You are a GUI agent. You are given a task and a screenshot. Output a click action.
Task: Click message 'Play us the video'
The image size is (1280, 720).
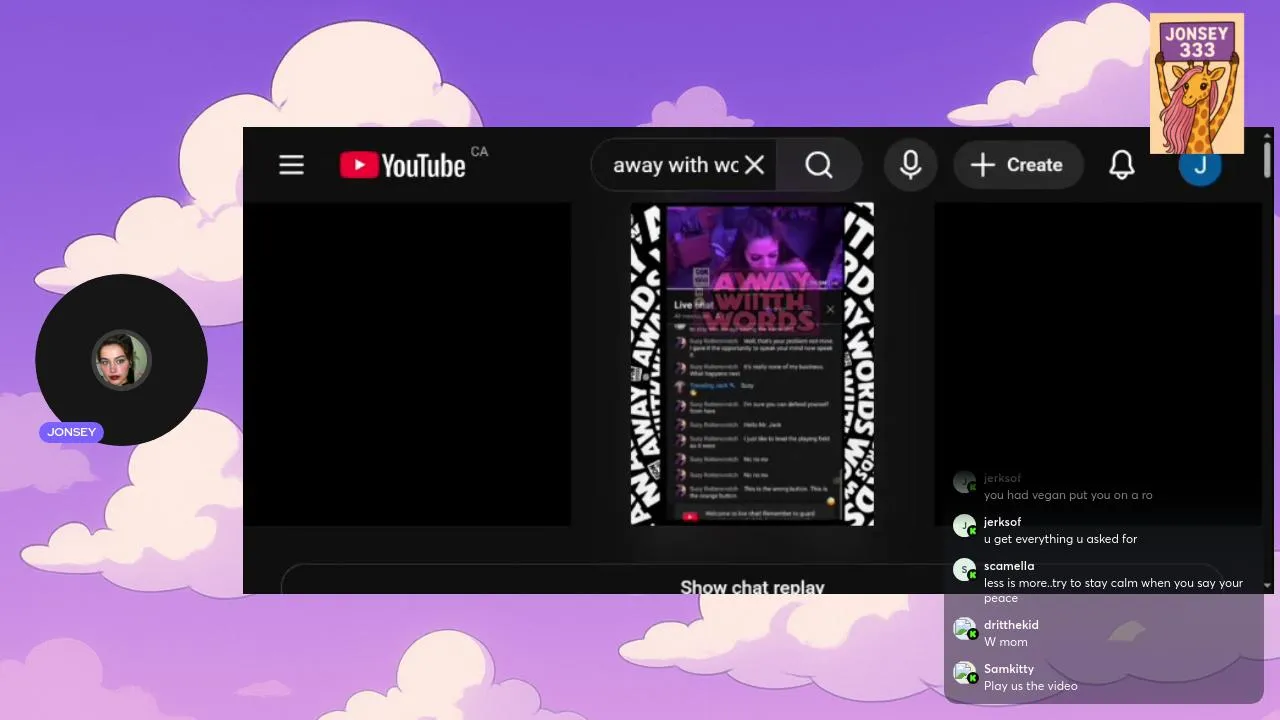point(1031,686)
